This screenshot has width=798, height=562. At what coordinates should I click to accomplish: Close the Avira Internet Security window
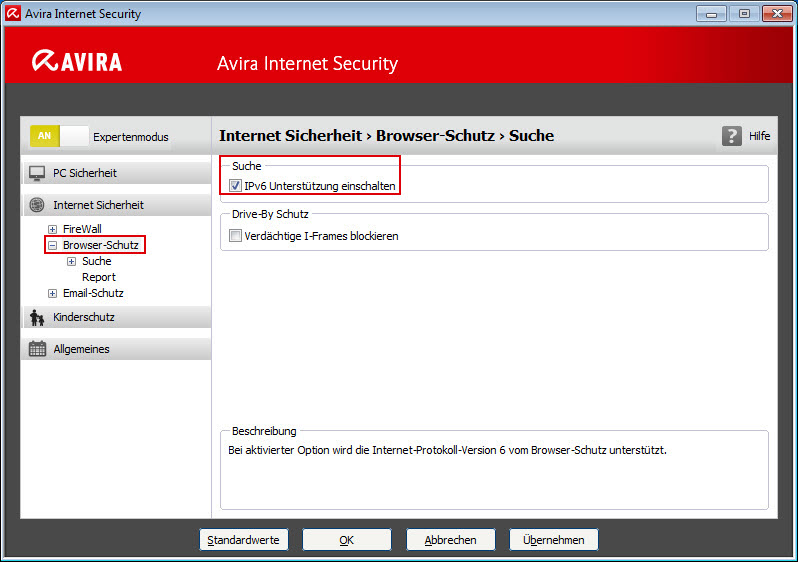[777, 14]
